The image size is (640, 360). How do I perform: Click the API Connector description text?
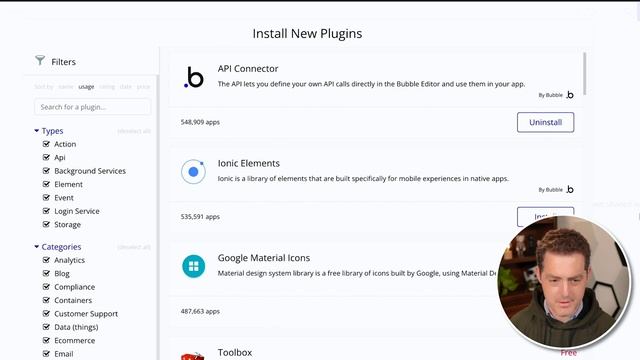(x=371, y=84)
